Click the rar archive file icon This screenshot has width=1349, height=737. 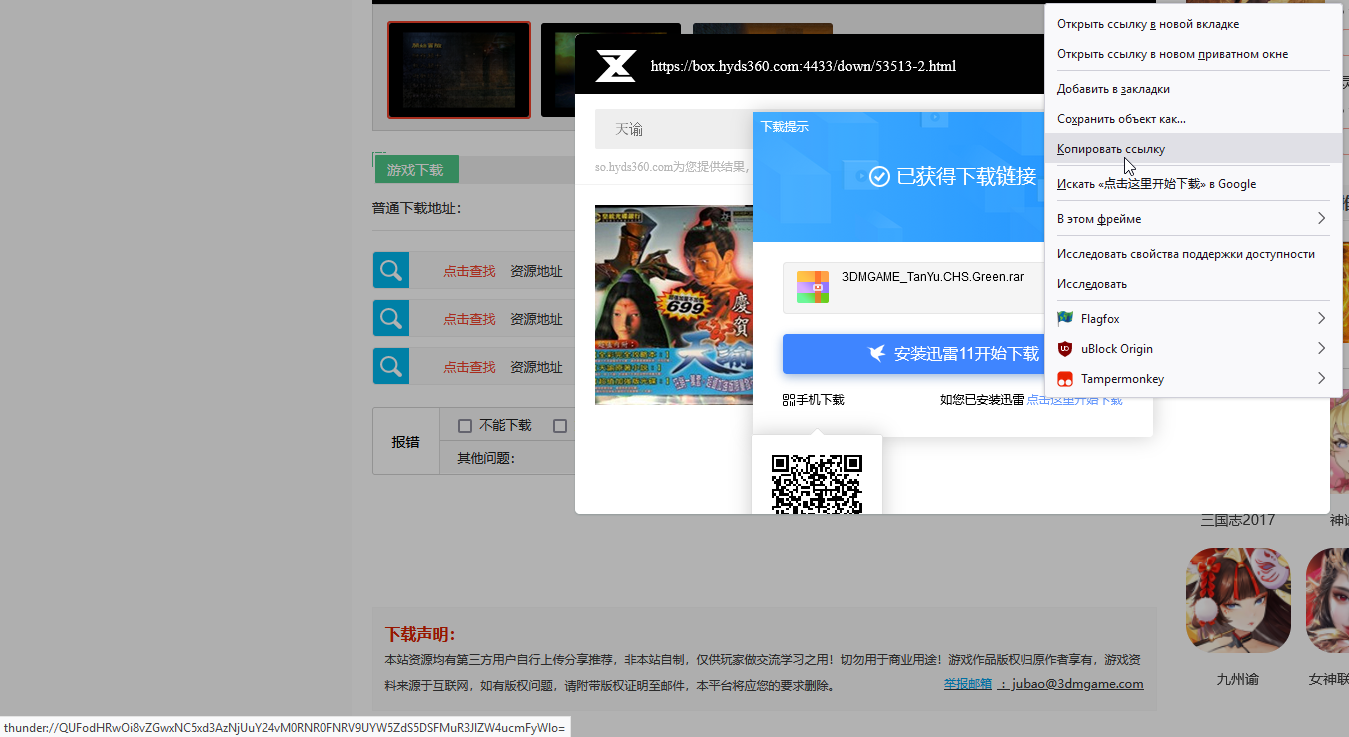(x=813, y=286)
